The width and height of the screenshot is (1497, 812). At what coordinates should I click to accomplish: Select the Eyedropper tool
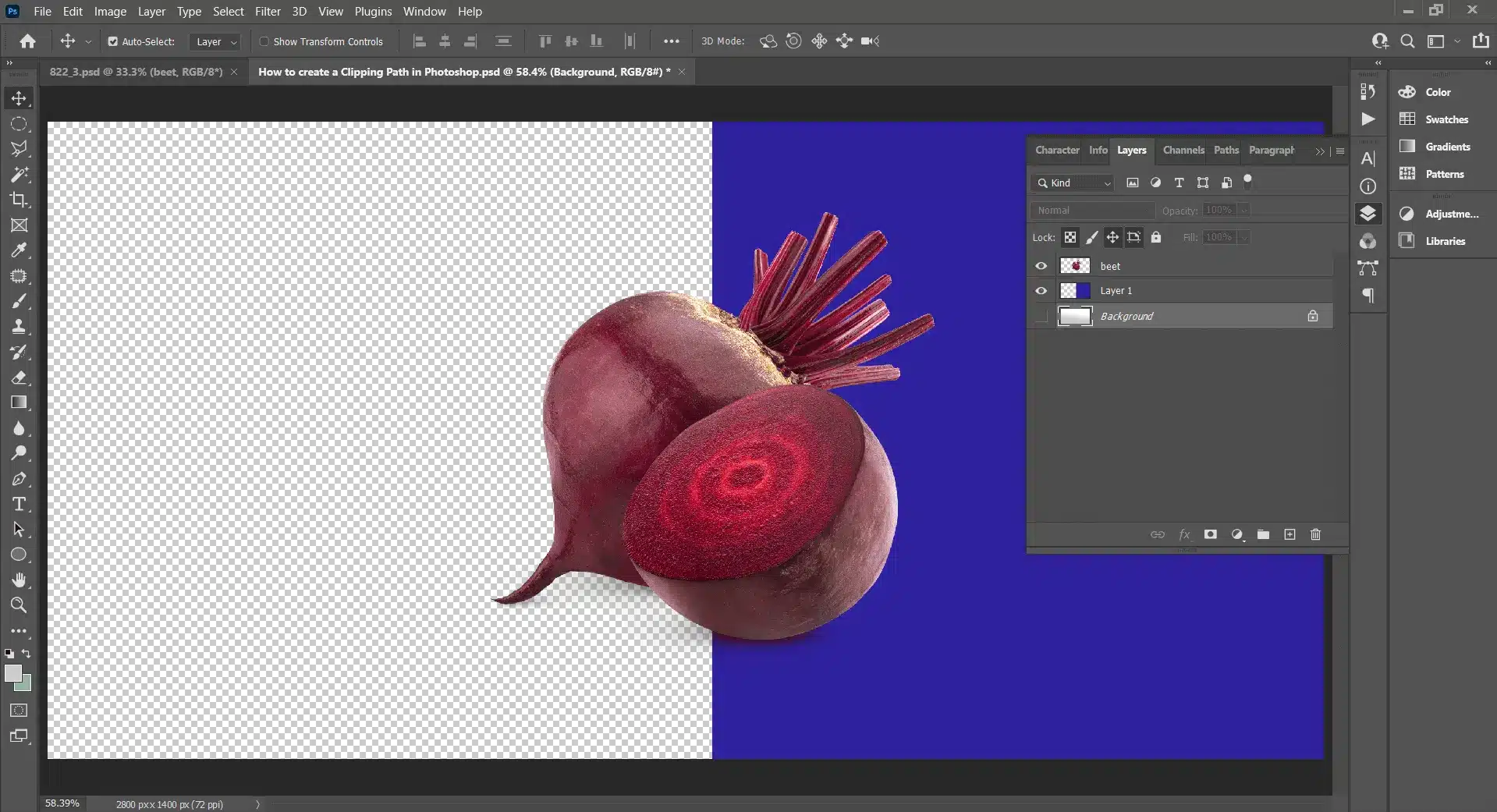pyautogui.click(x=19, y=250)
